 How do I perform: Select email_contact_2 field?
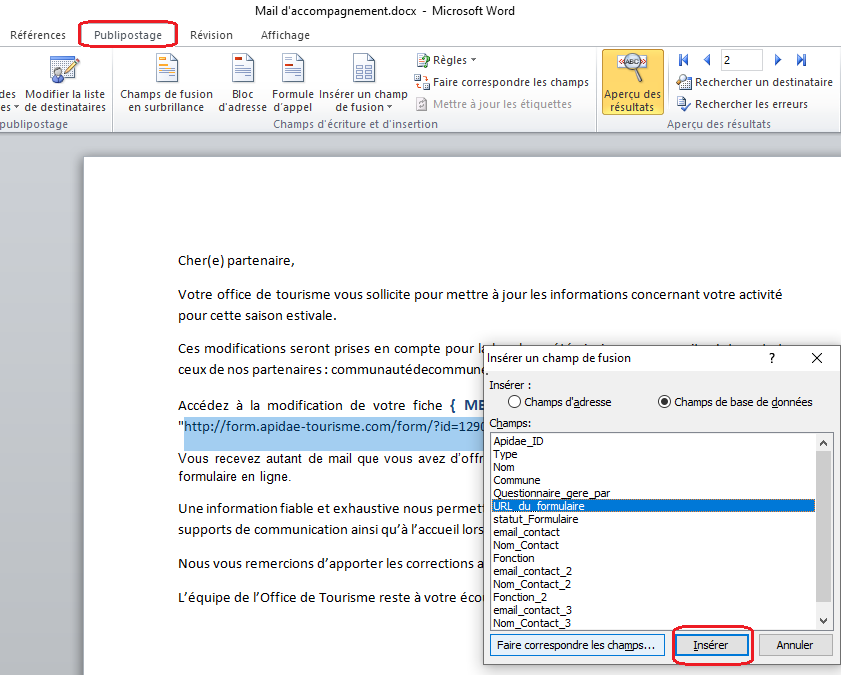(653, 571)
